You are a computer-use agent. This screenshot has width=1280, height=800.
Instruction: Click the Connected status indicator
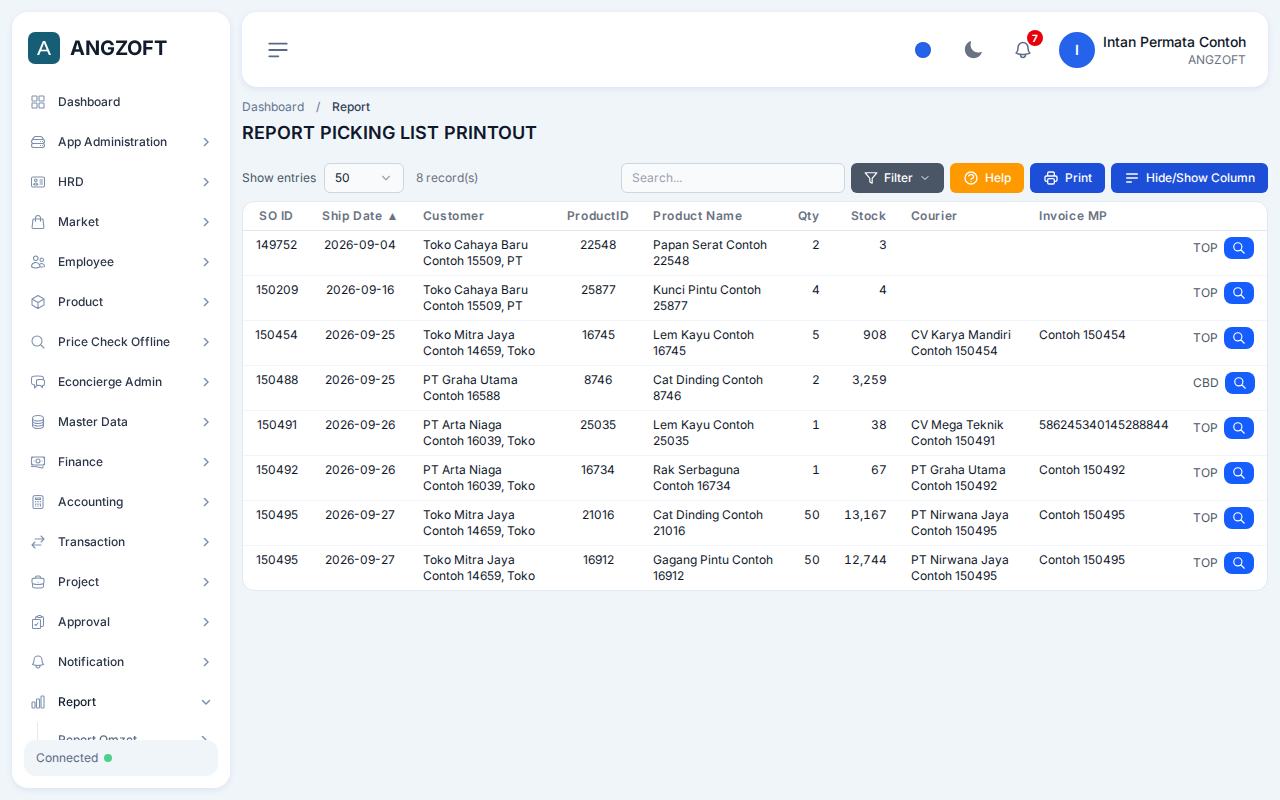(x=121, y=758)
